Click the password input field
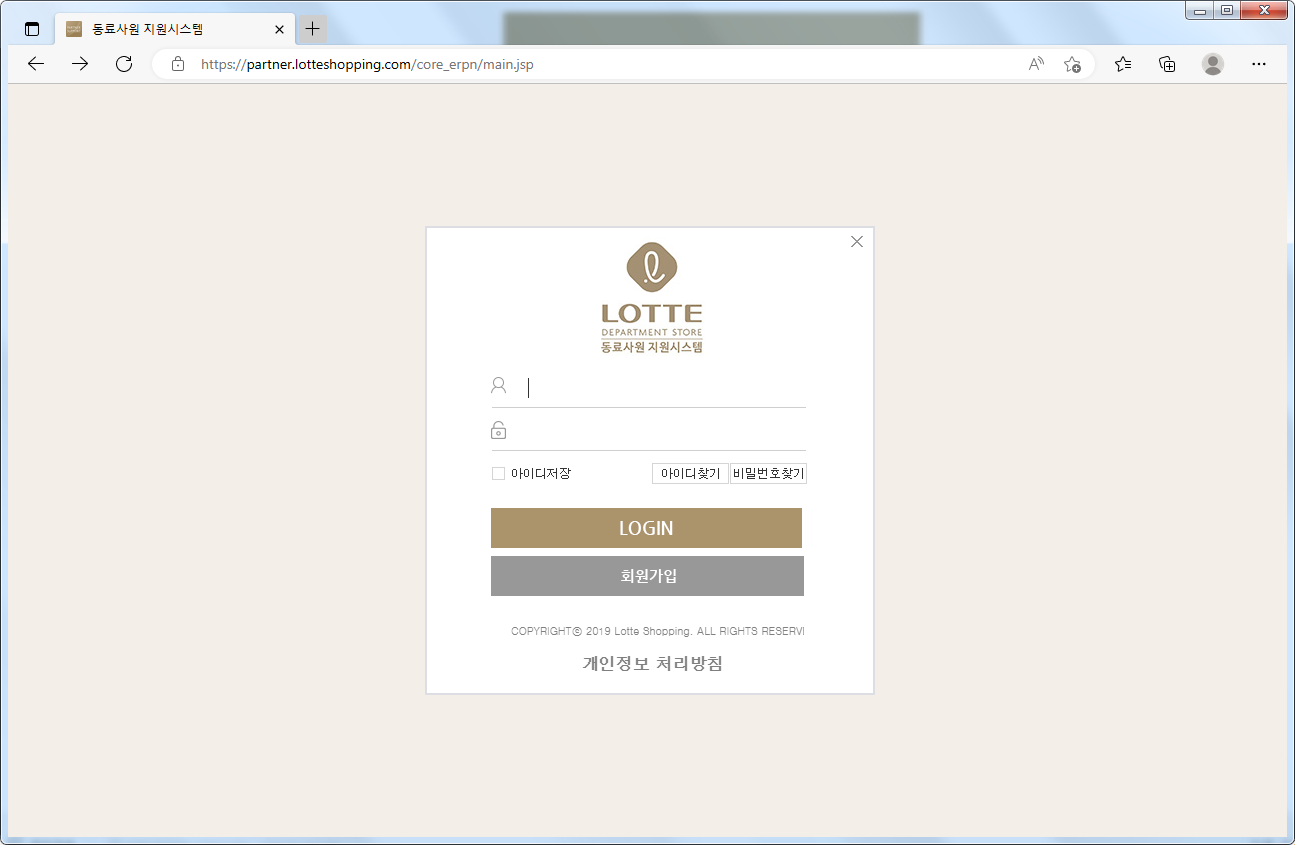The height and width of the screenshot is (845, 1295). click(x=664, y=431)
